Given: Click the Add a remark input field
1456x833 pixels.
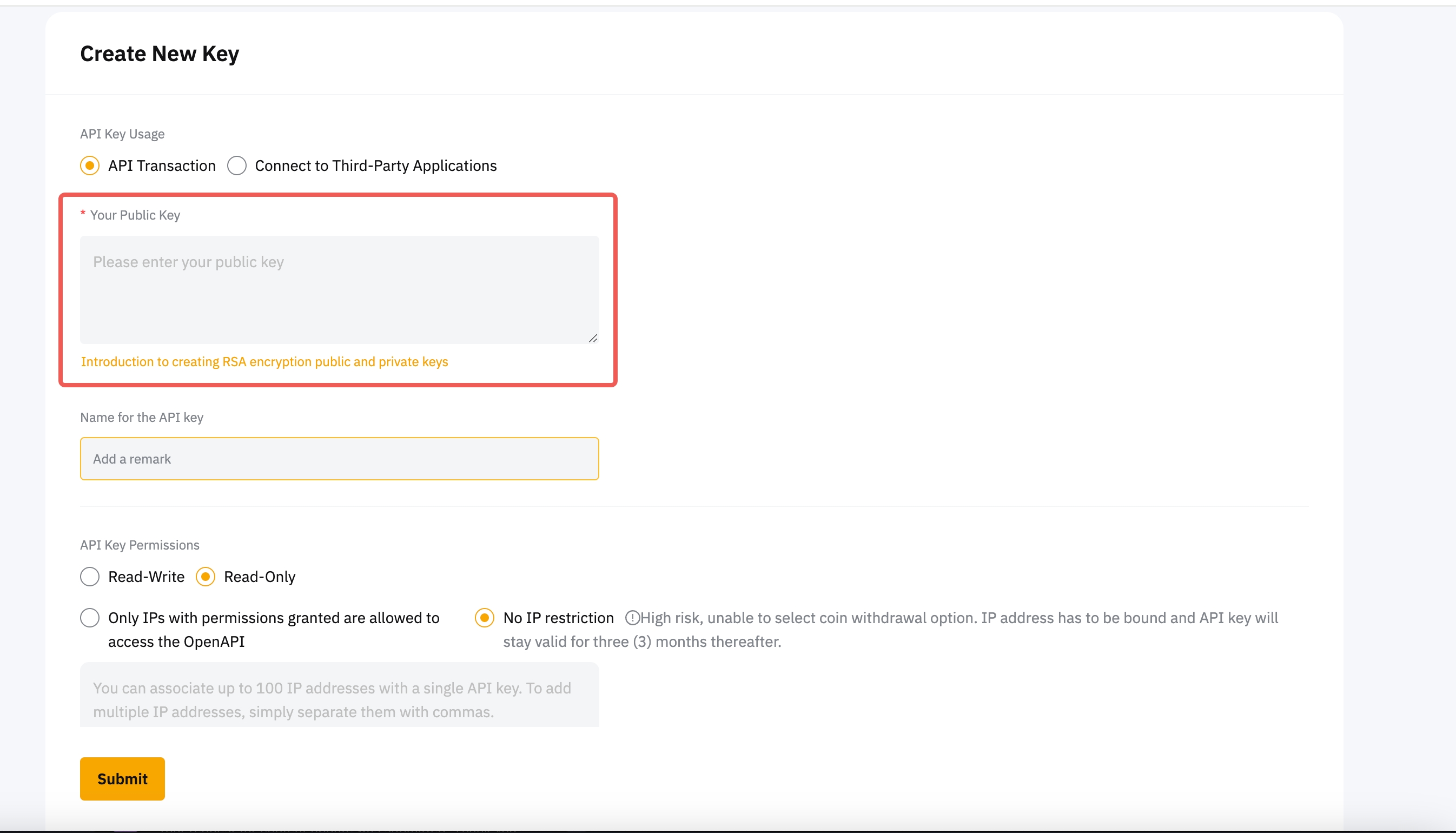Looking at the screenshot, I should point(339,459).
